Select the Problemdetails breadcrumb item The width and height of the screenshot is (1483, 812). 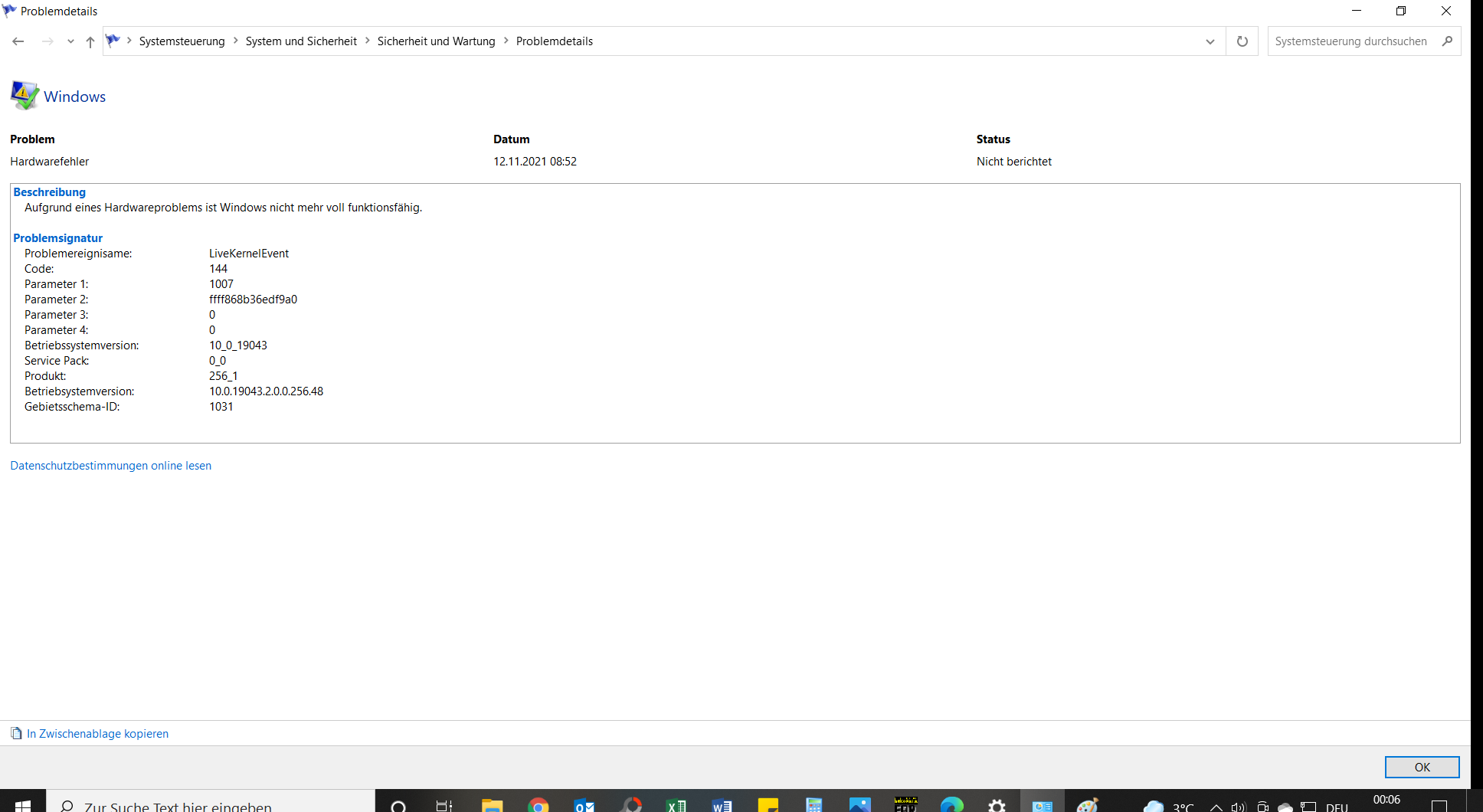(555, 41)
